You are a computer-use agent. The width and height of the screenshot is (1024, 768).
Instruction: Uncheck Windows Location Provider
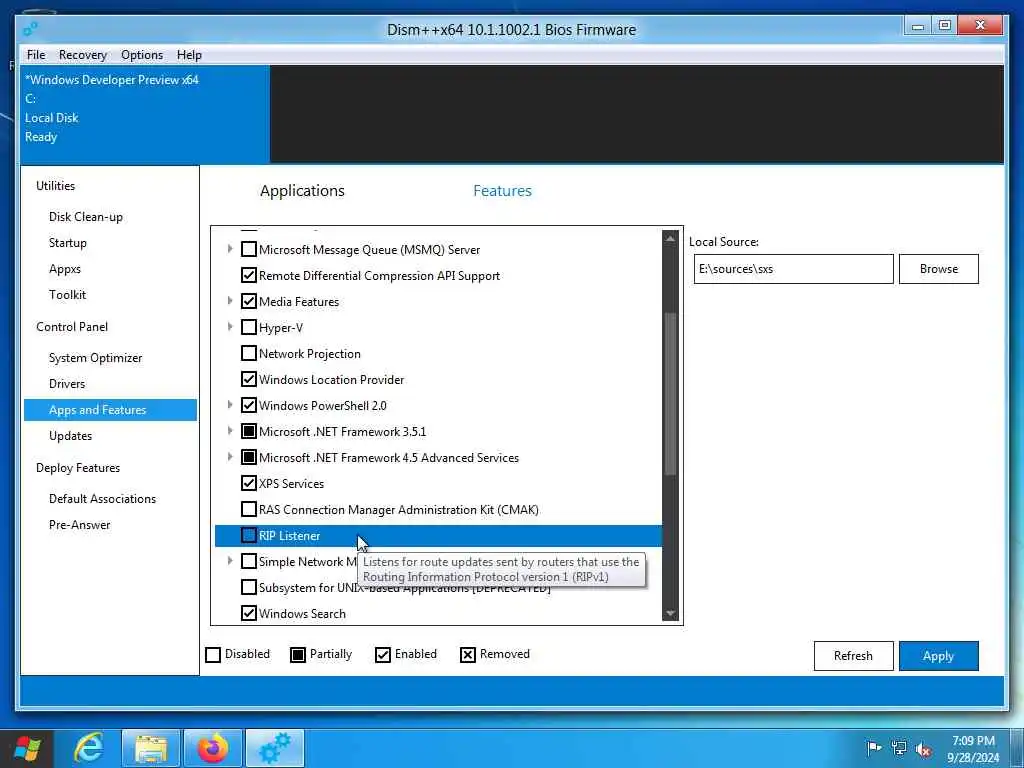[248, 379]
